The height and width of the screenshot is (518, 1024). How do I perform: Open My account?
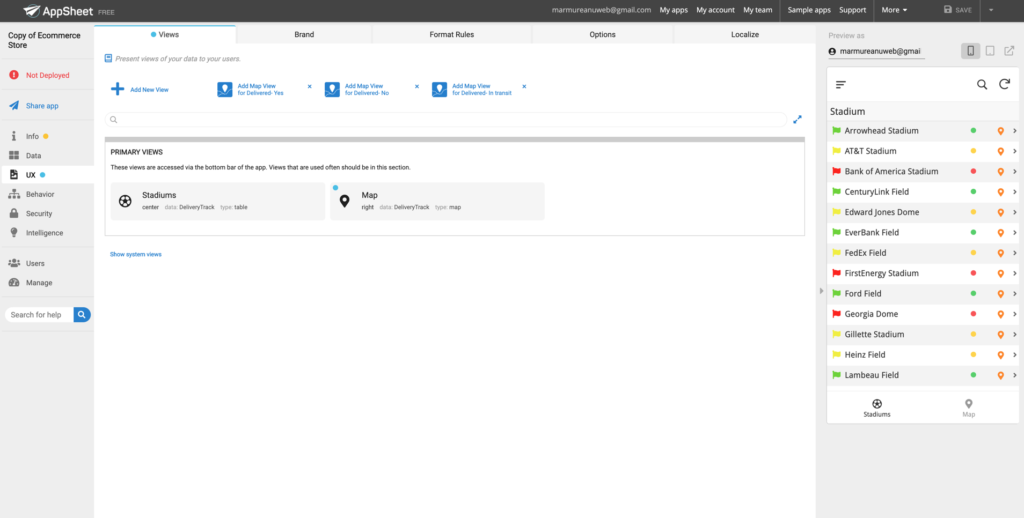(715, 10)
